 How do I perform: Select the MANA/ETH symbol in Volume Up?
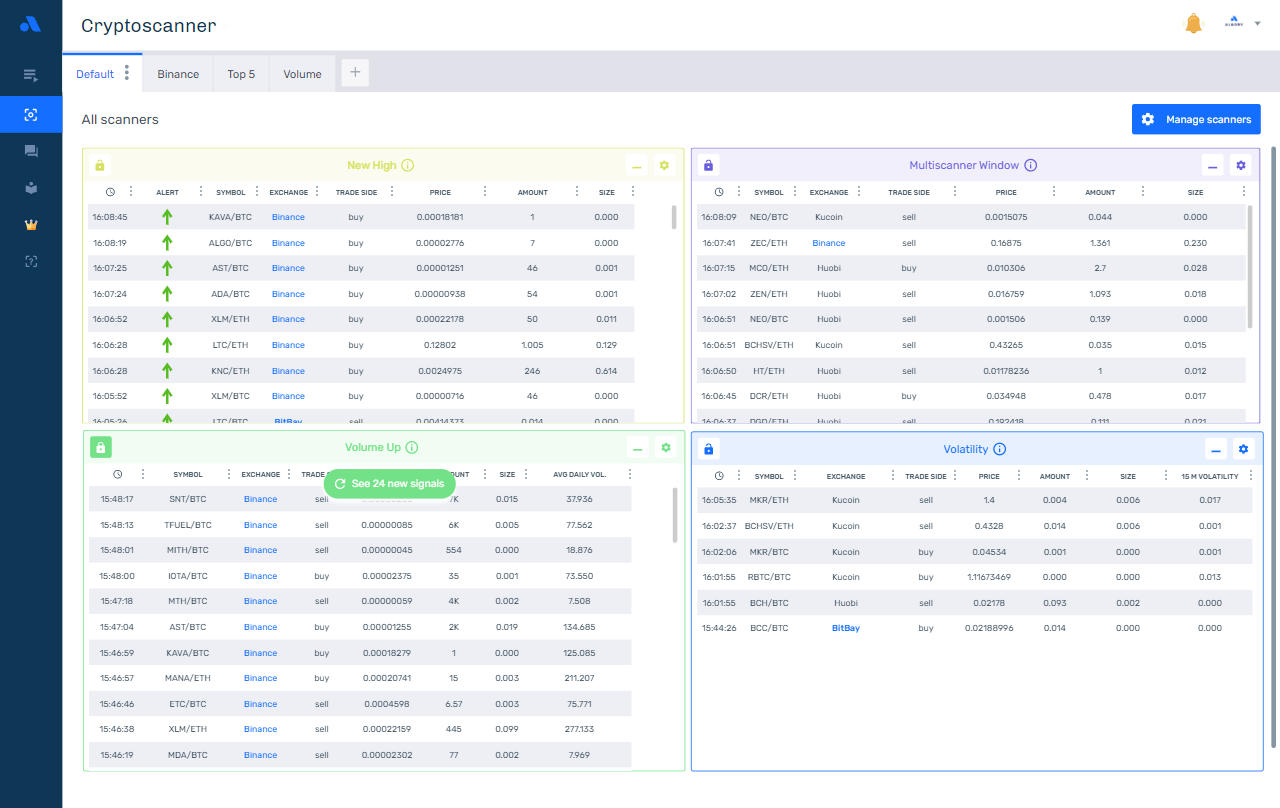click(188, 678)
